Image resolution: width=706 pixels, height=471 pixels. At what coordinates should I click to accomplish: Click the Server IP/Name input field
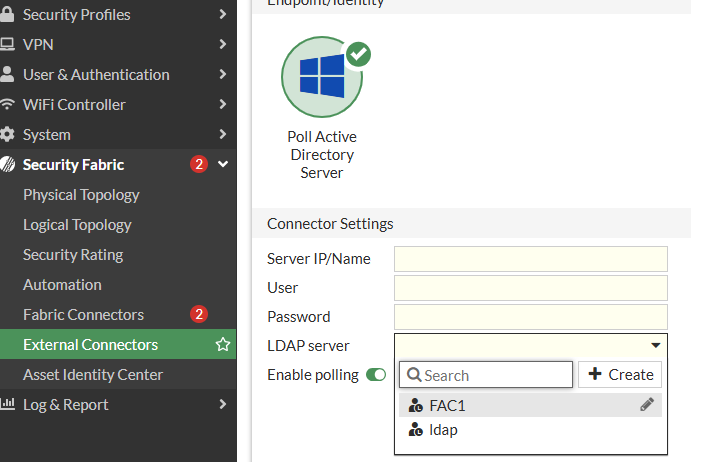pos(530,259)
